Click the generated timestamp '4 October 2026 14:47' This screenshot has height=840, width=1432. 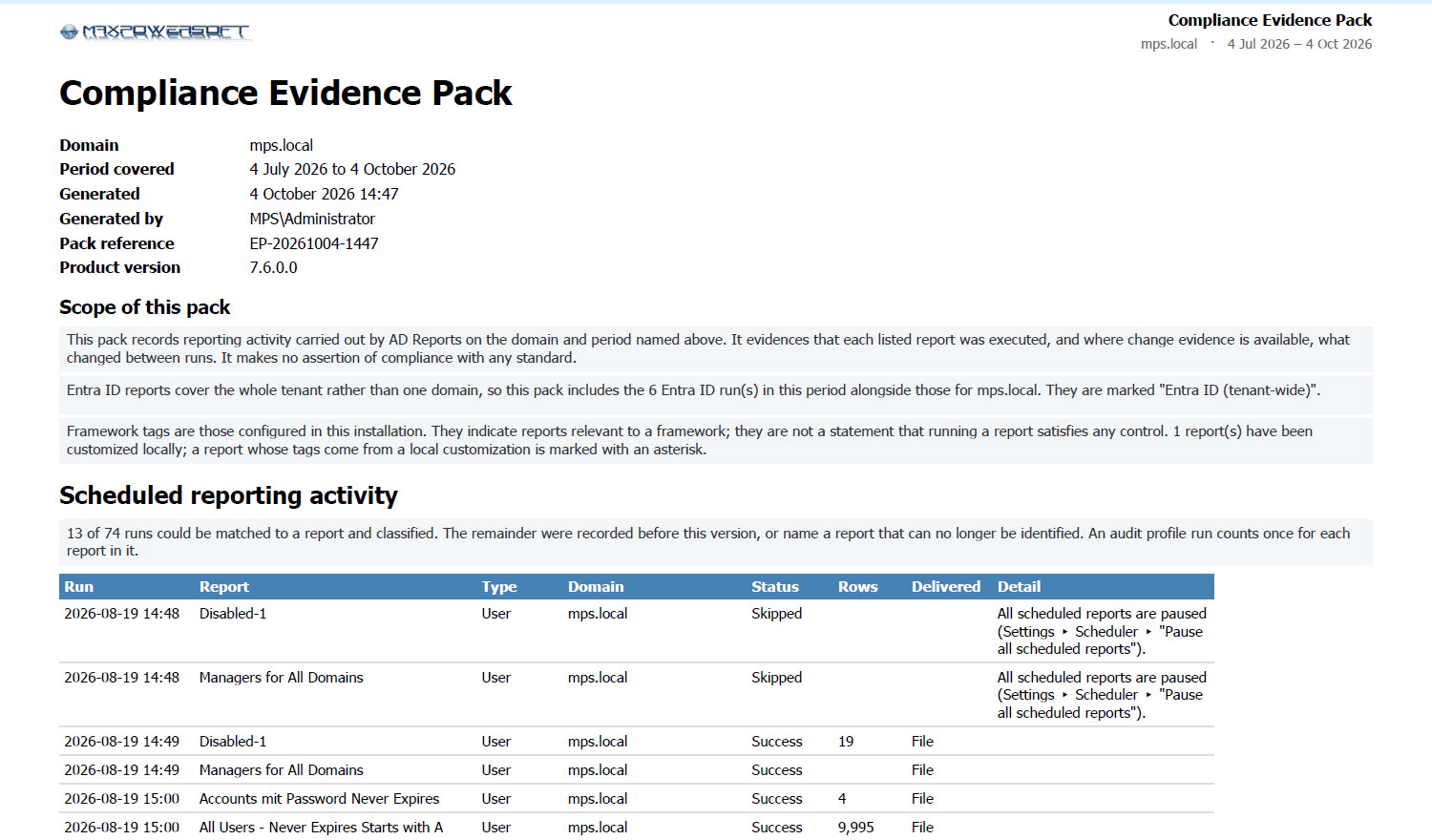(324, 194)
